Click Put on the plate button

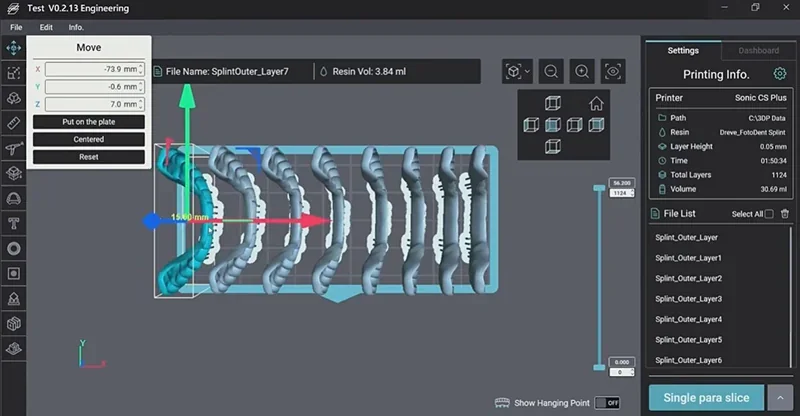89,121
